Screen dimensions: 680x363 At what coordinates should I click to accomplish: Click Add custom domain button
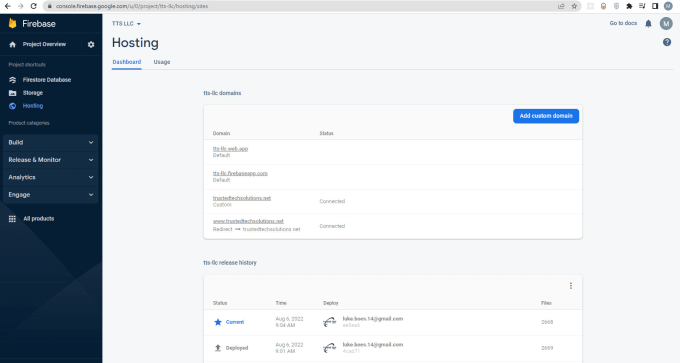click(546, 116)
